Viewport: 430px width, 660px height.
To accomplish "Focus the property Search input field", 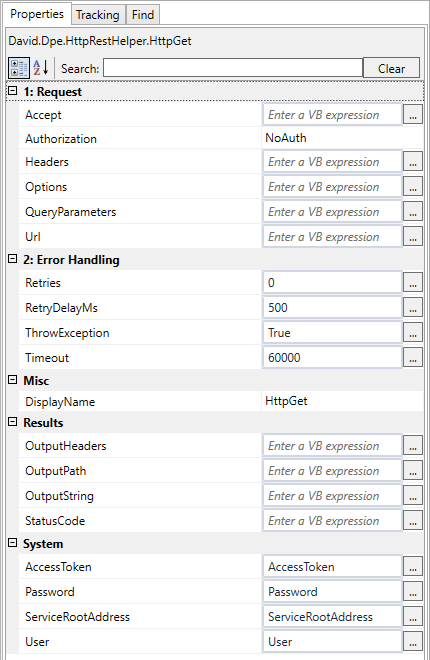I will [233, 68].
